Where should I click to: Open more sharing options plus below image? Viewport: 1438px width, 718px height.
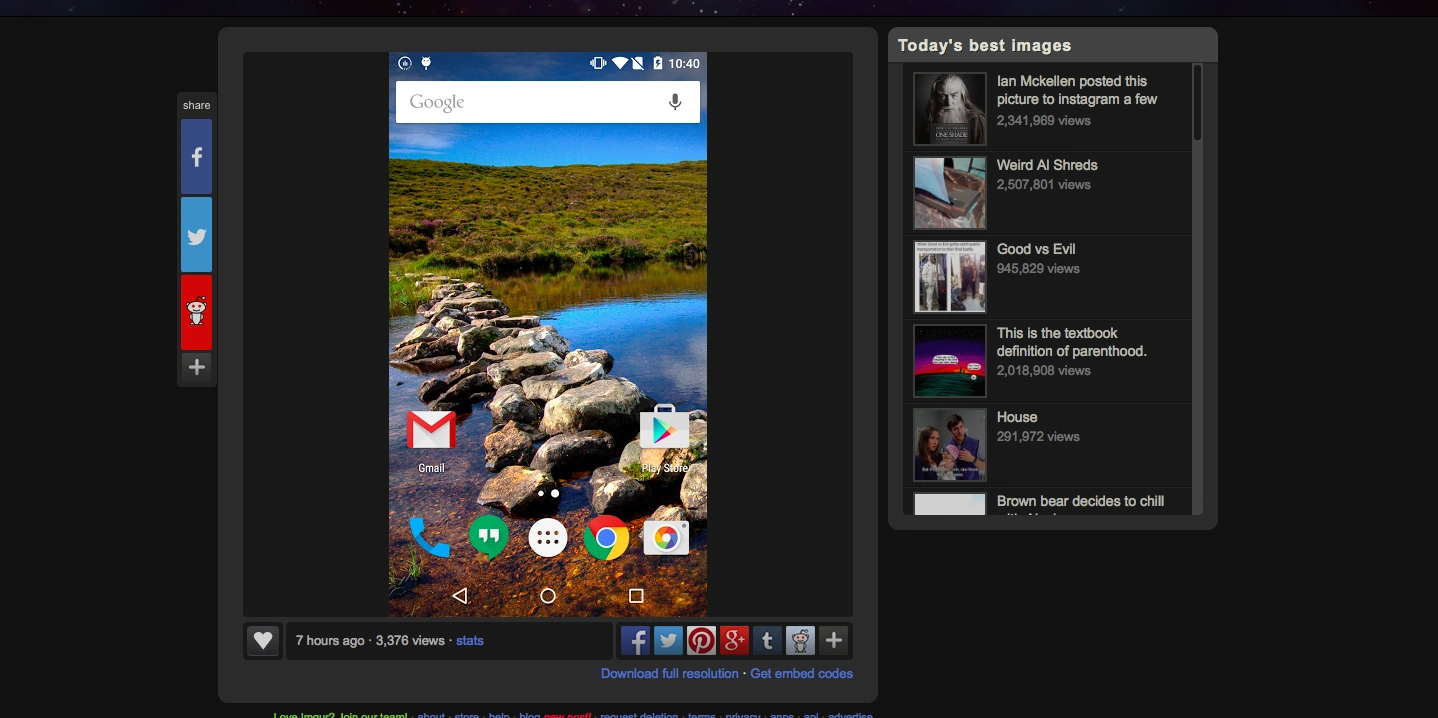[833, 641]
